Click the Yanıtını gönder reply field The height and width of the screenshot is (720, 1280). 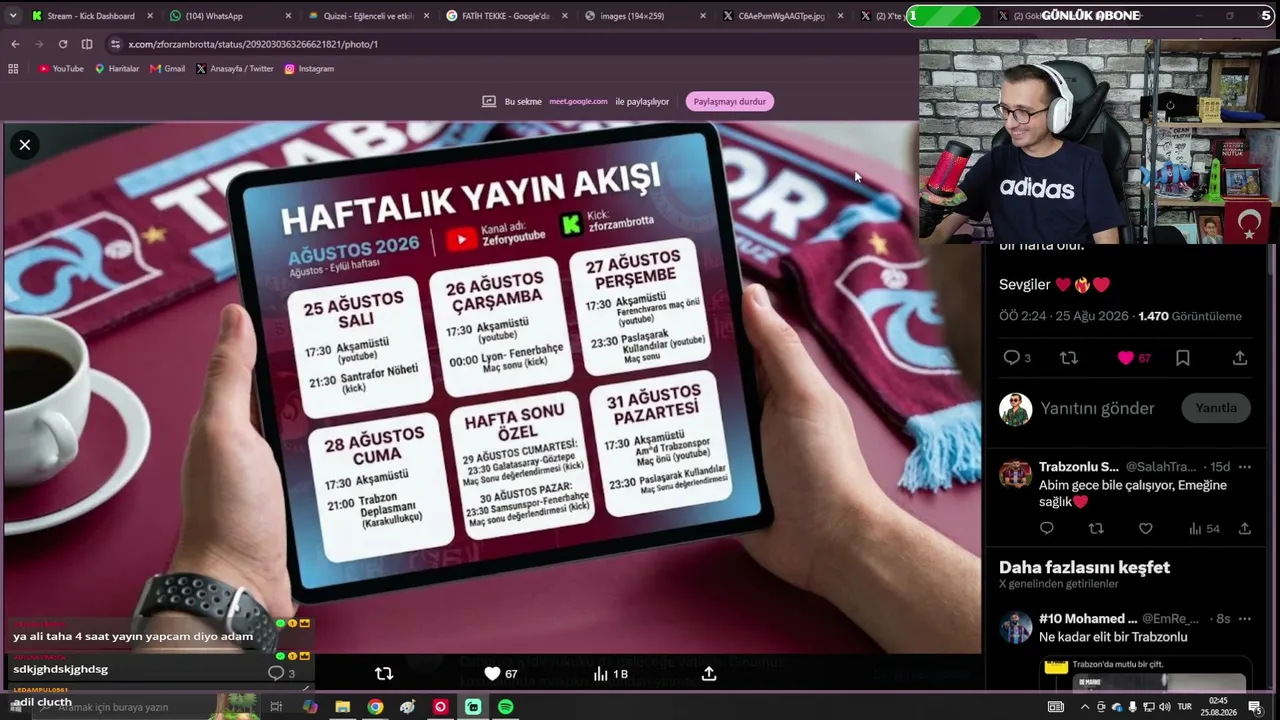tap(1098, 408)
